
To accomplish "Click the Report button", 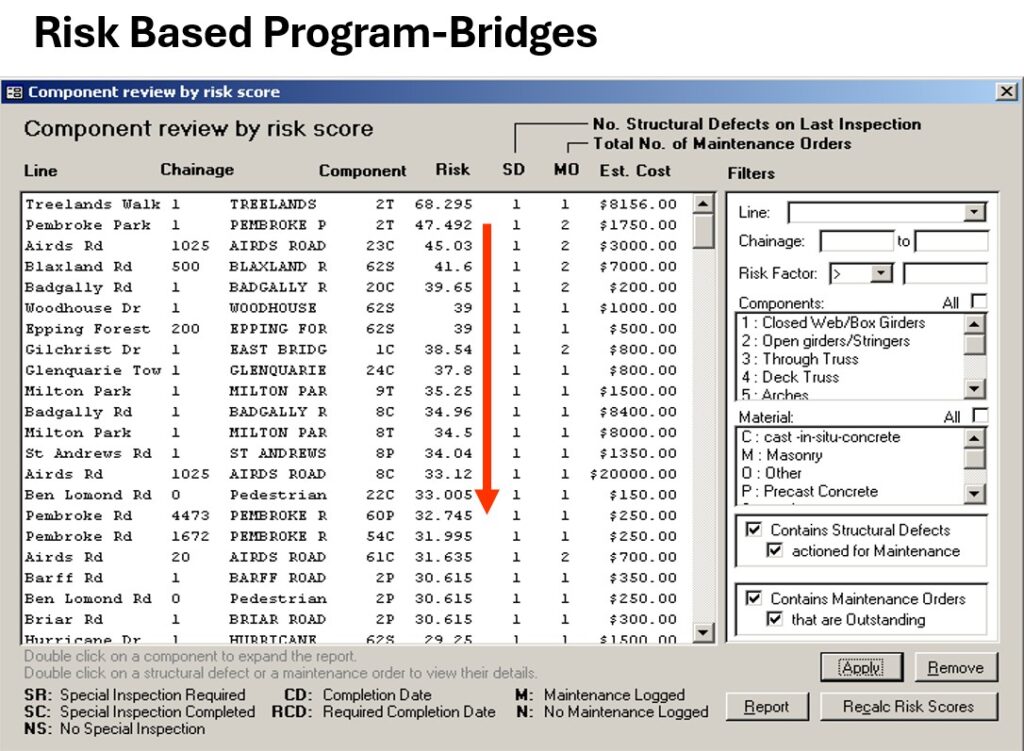I will [767, 707].
